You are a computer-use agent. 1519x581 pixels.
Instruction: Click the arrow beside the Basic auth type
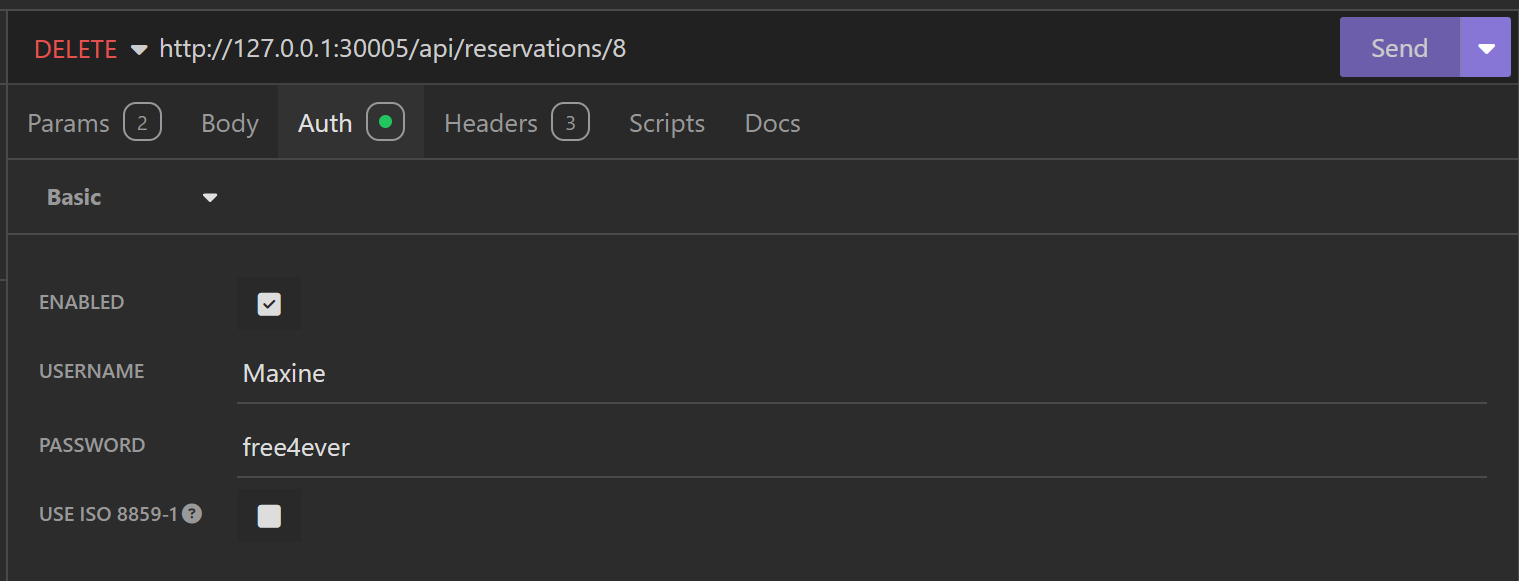[x=210, y=198]
